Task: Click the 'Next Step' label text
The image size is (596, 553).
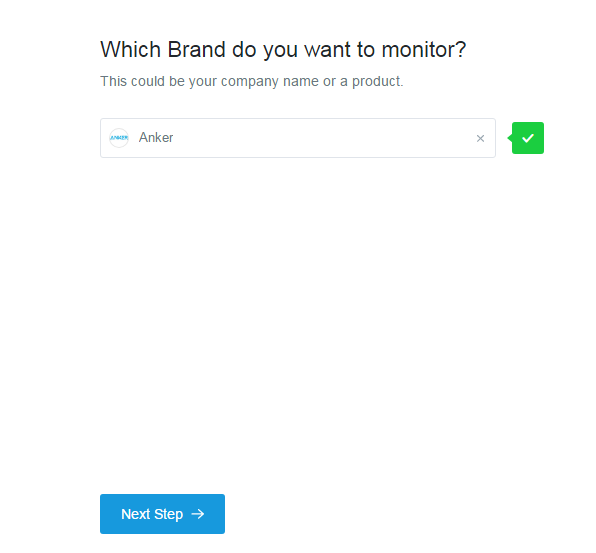Action: click(x=152, y=514)
